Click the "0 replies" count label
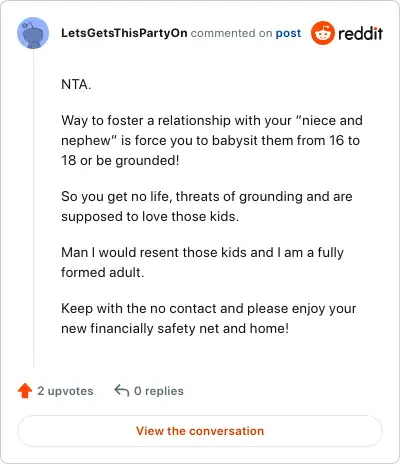Image resolution: width=400 pixels, height=464 pixels. coord(159,391)
